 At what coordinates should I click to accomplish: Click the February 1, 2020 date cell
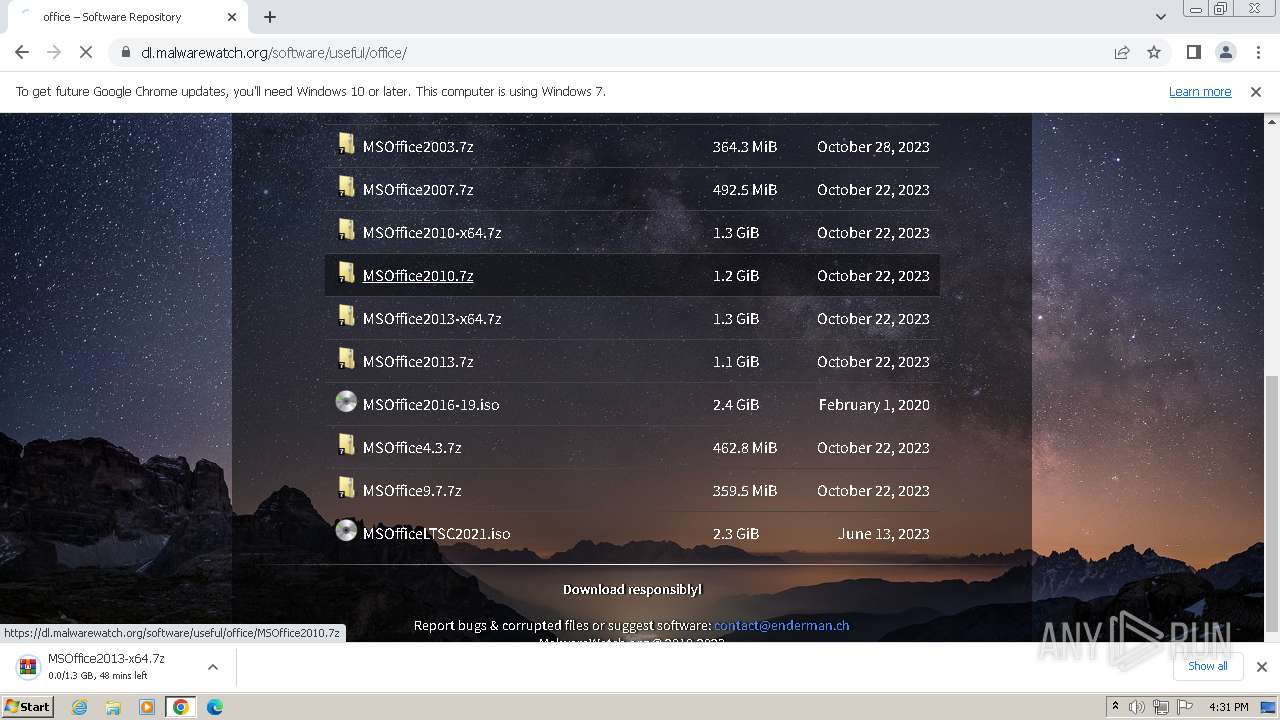pyautogui.click(x=874, y=404)
